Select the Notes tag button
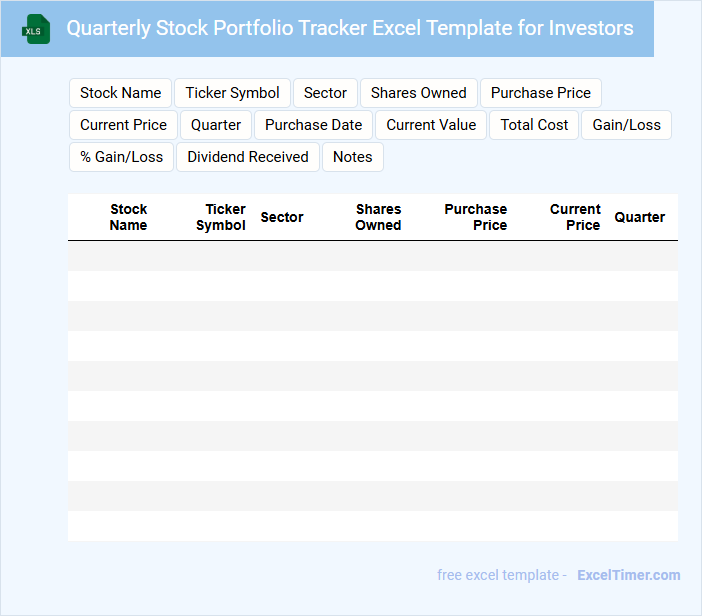702x616 pixels. [352, 157]
